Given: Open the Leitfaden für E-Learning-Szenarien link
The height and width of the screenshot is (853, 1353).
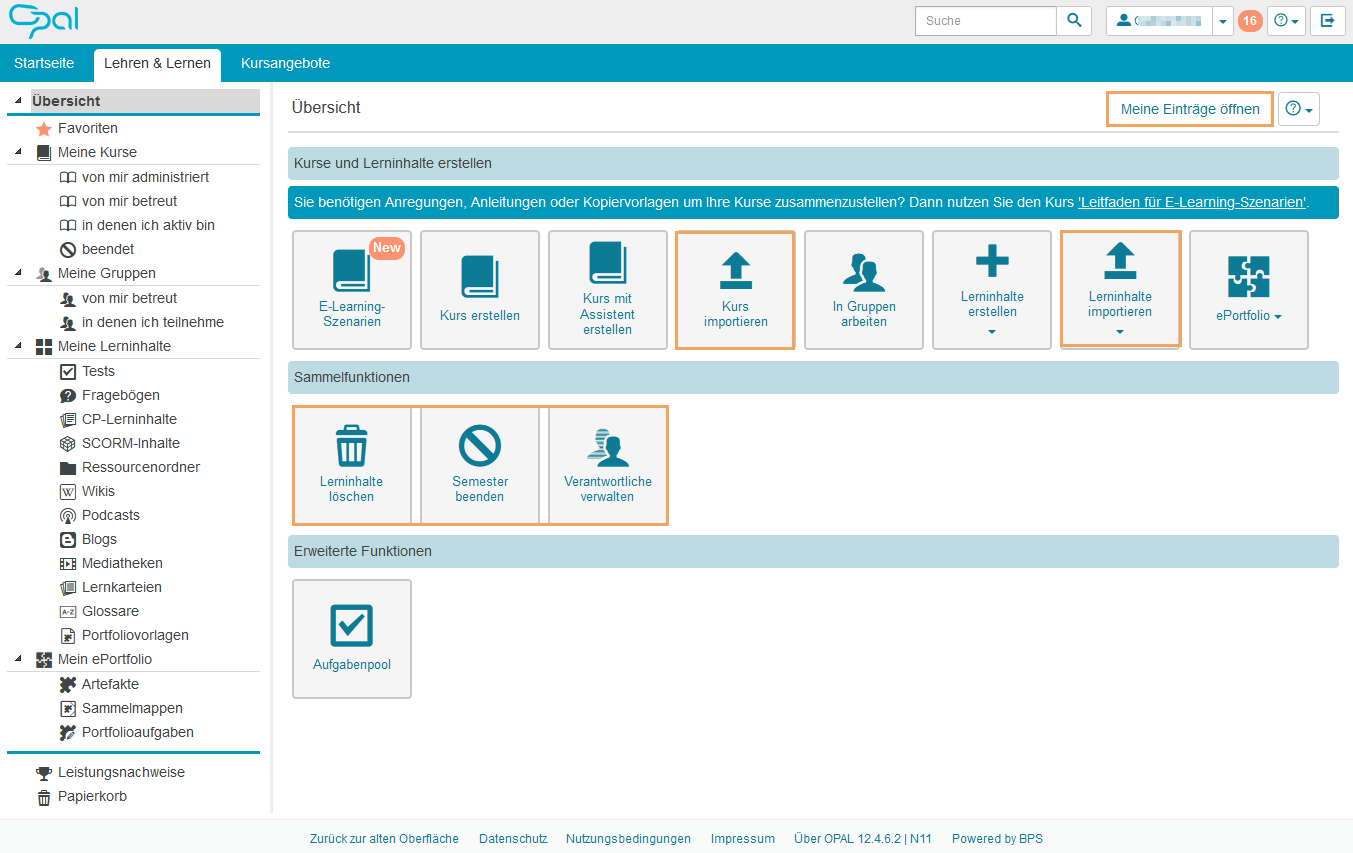Looking at the screenshot, I should click(x=1193, y=202).
